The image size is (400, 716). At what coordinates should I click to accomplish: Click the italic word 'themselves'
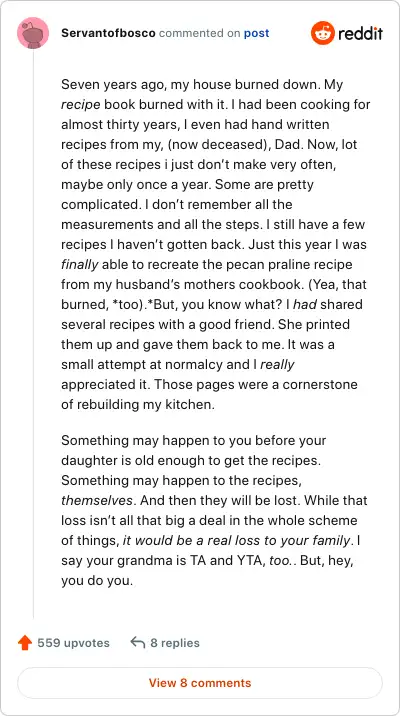coord(97,500)
